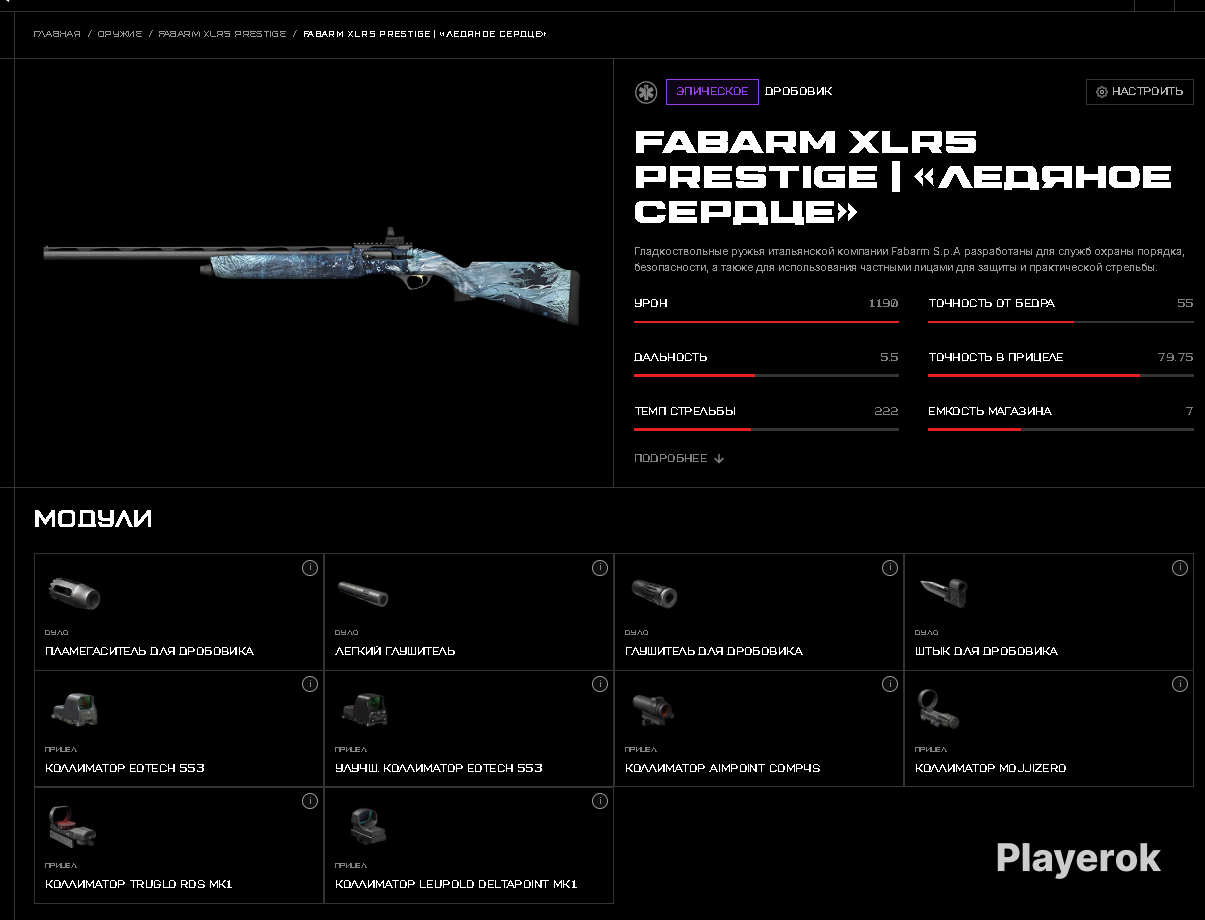The height and width of the screenshot is (920, 1205).
Task: Click aimed accuracy value 79.75
Action: click(x=1175, y=357)
